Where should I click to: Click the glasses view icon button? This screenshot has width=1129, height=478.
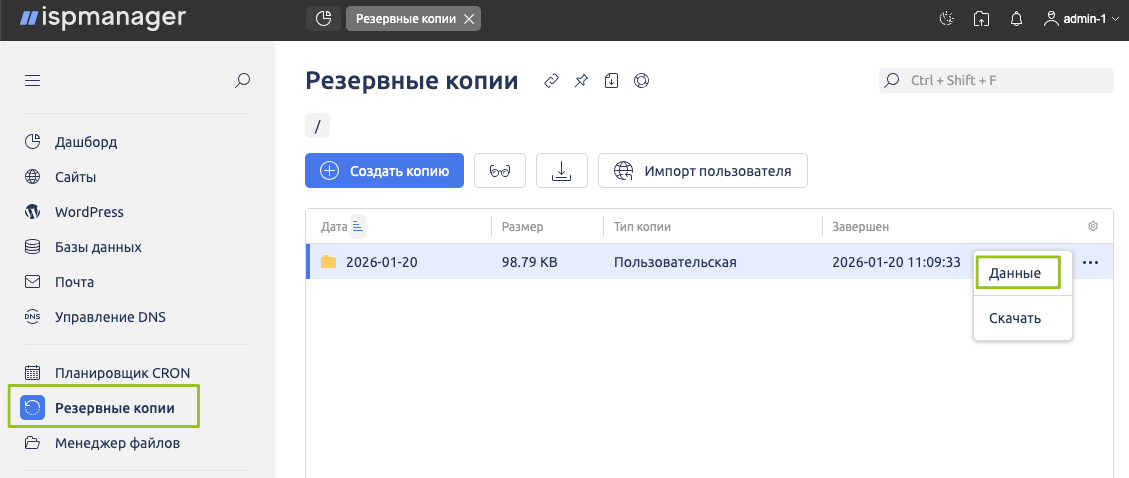click(500, 171)
